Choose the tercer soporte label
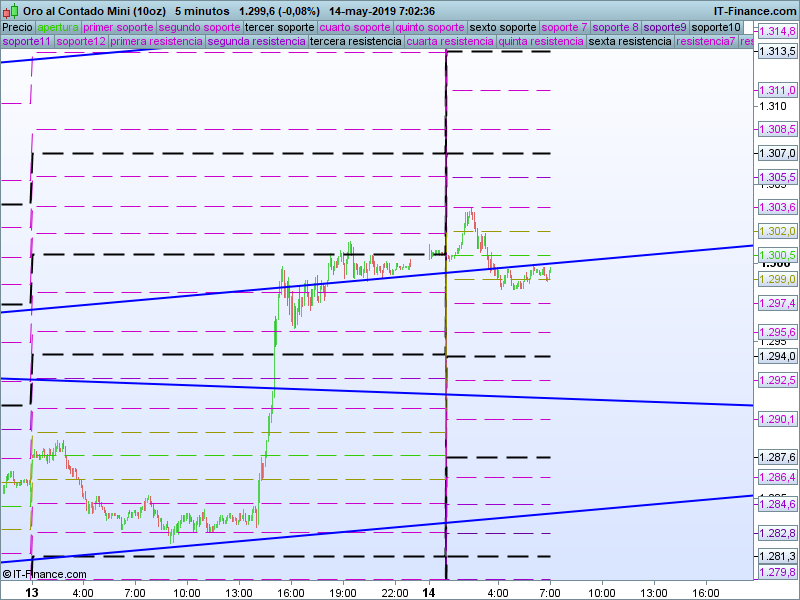 279,27
